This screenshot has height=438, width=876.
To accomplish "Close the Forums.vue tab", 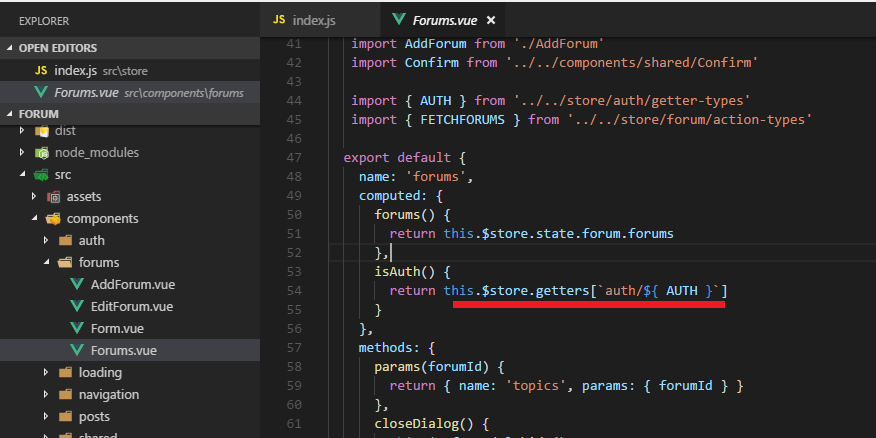I will 491,21.
